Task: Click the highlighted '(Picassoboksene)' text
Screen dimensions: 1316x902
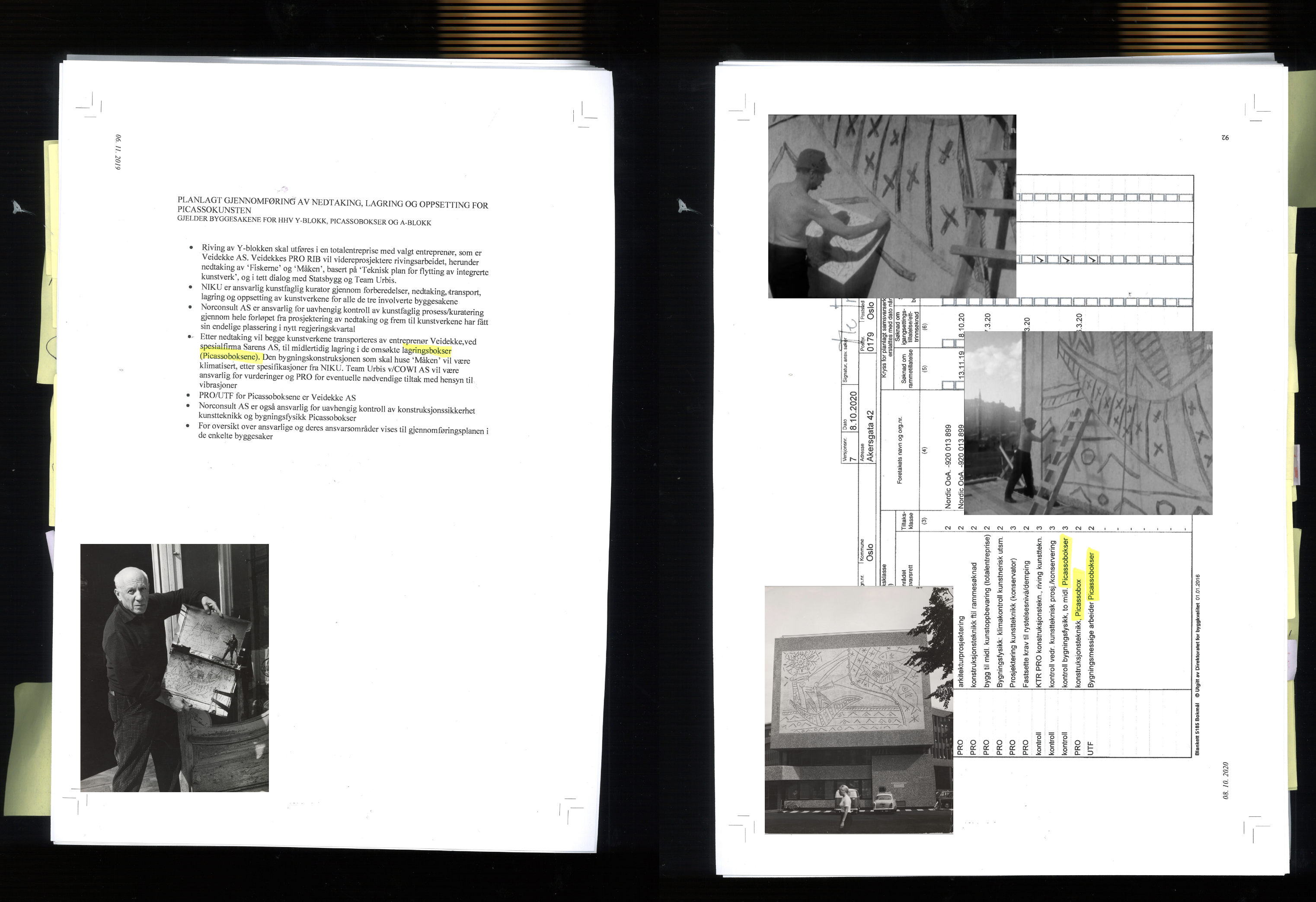Action: pyautogui.click(x=230, y=357)
